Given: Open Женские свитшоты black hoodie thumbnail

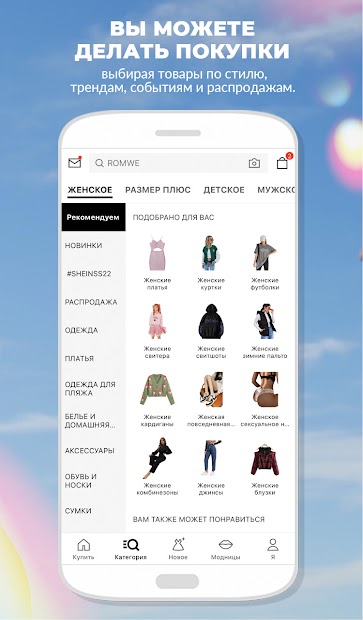Looking at the screenshot, I should pos(211,321).
